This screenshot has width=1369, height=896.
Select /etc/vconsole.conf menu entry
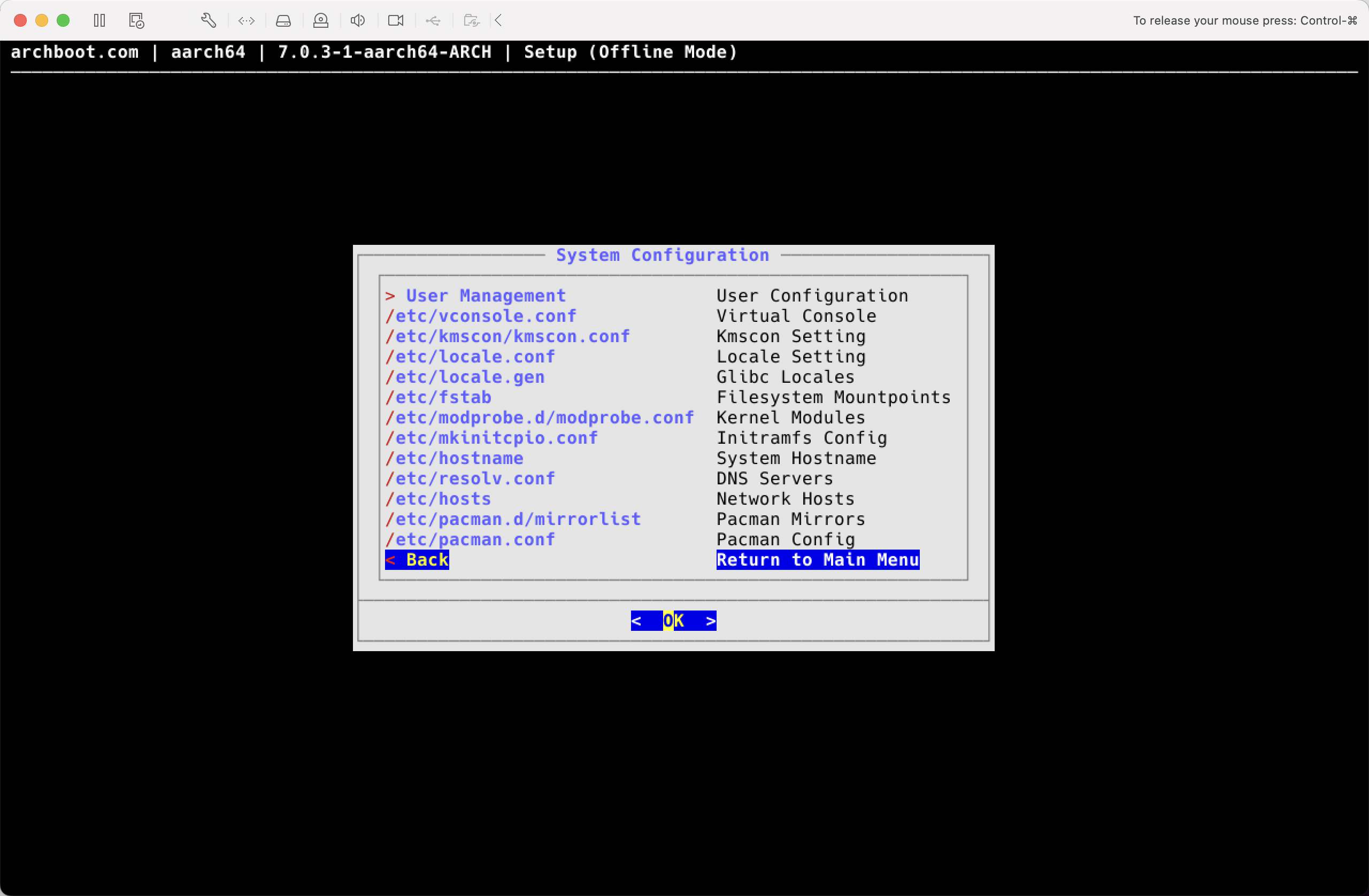coord(668,316)
